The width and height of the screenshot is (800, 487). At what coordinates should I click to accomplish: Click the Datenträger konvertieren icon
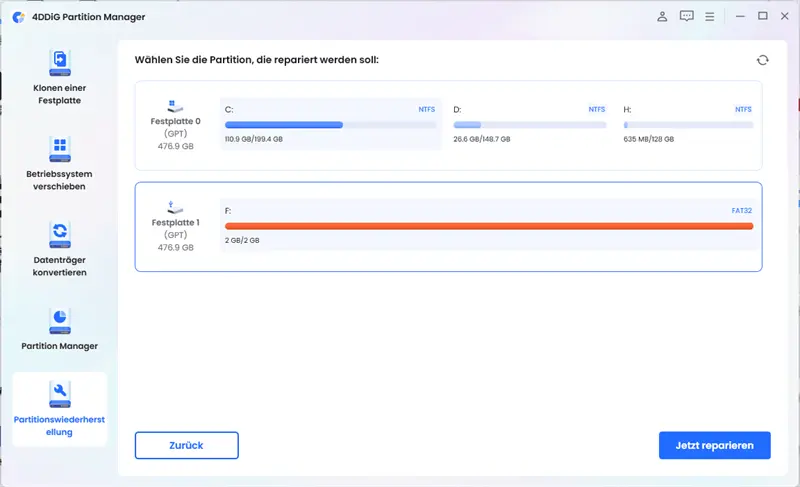coord(60,235)
